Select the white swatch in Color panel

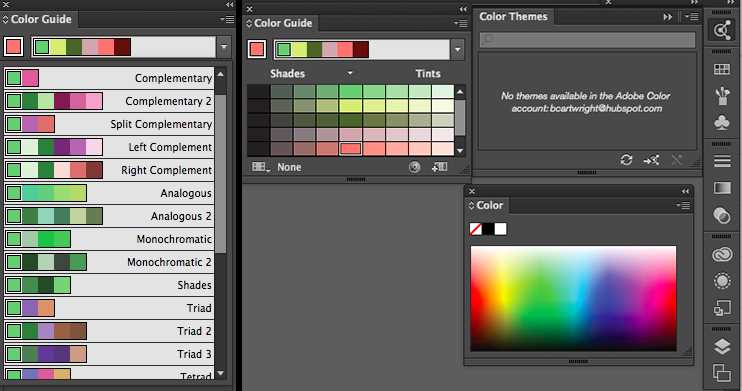(x=500, y=229)
